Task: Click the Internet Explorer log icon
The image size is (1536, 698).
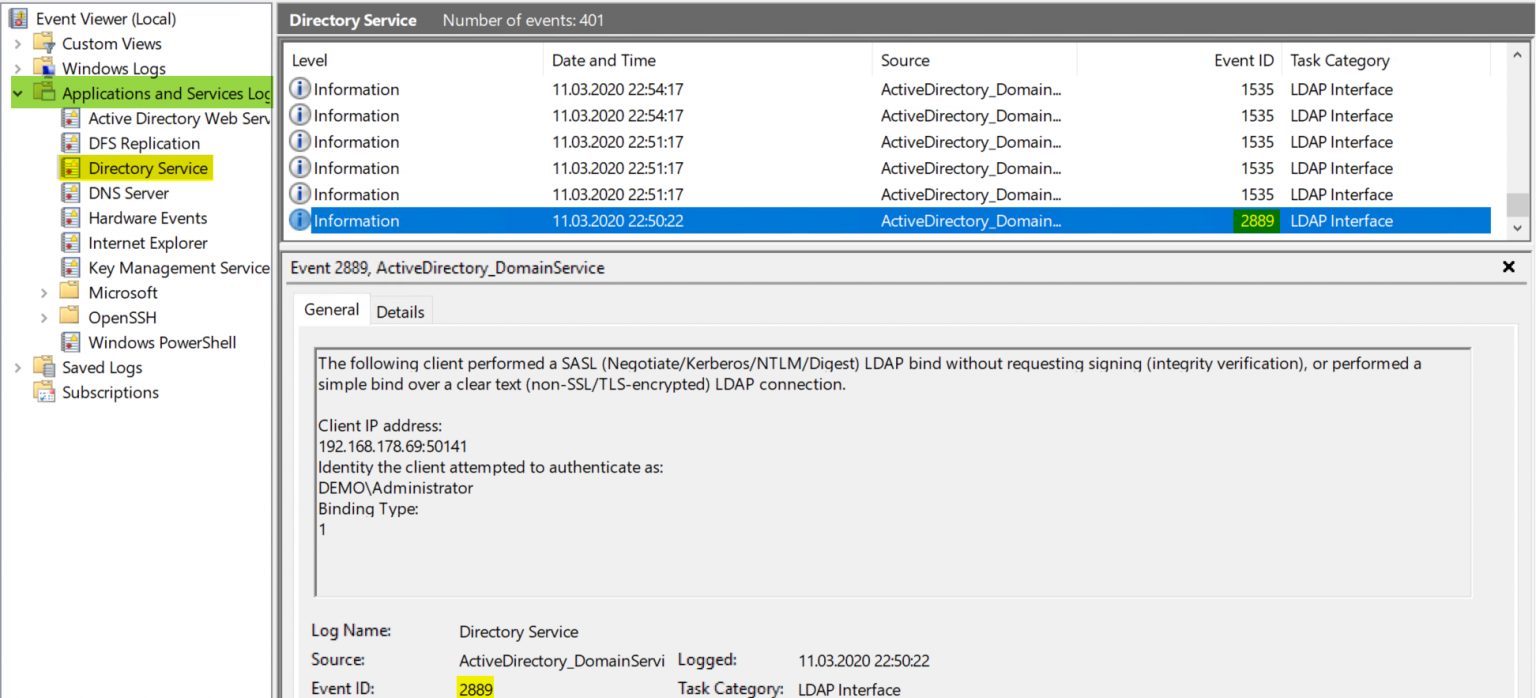Action: click(70, 243)
